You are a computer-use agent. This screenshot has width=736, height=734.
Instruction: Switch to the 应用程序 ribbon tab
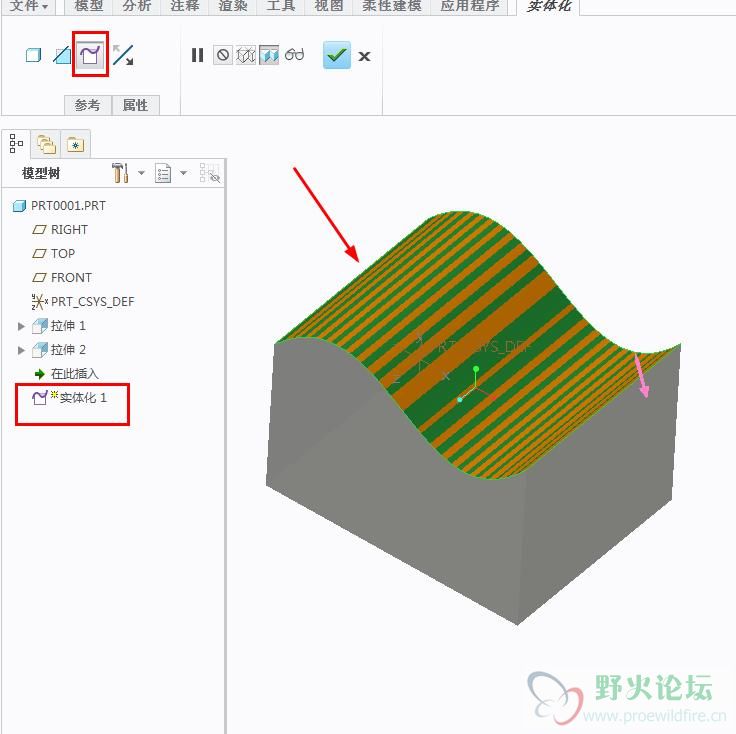click(x=469, y=7)
